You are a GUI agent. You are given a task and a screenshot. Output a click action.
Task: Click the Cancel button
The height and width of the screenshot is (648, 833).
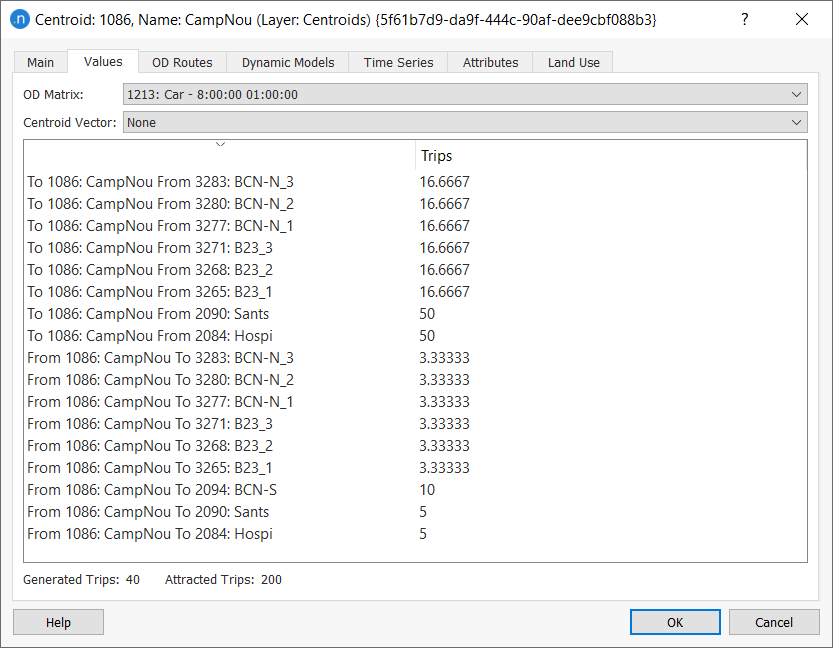point(774,621)
